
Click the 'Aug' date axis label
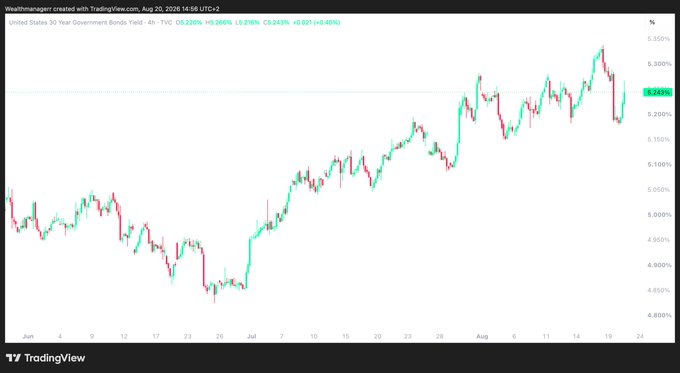[482, 336]
